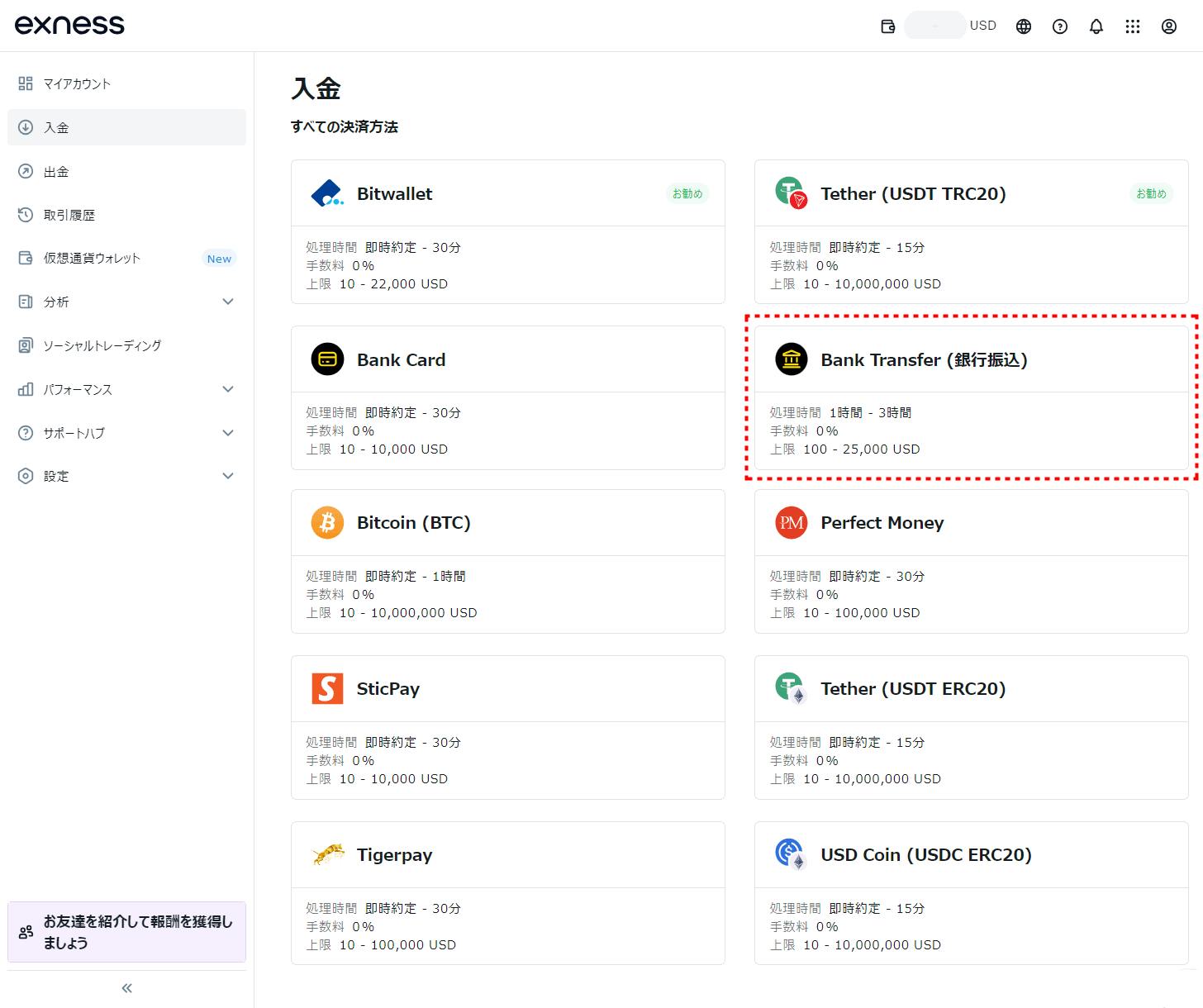
Task: Open 出金 in the sidebar
Action: coord(126,172)
